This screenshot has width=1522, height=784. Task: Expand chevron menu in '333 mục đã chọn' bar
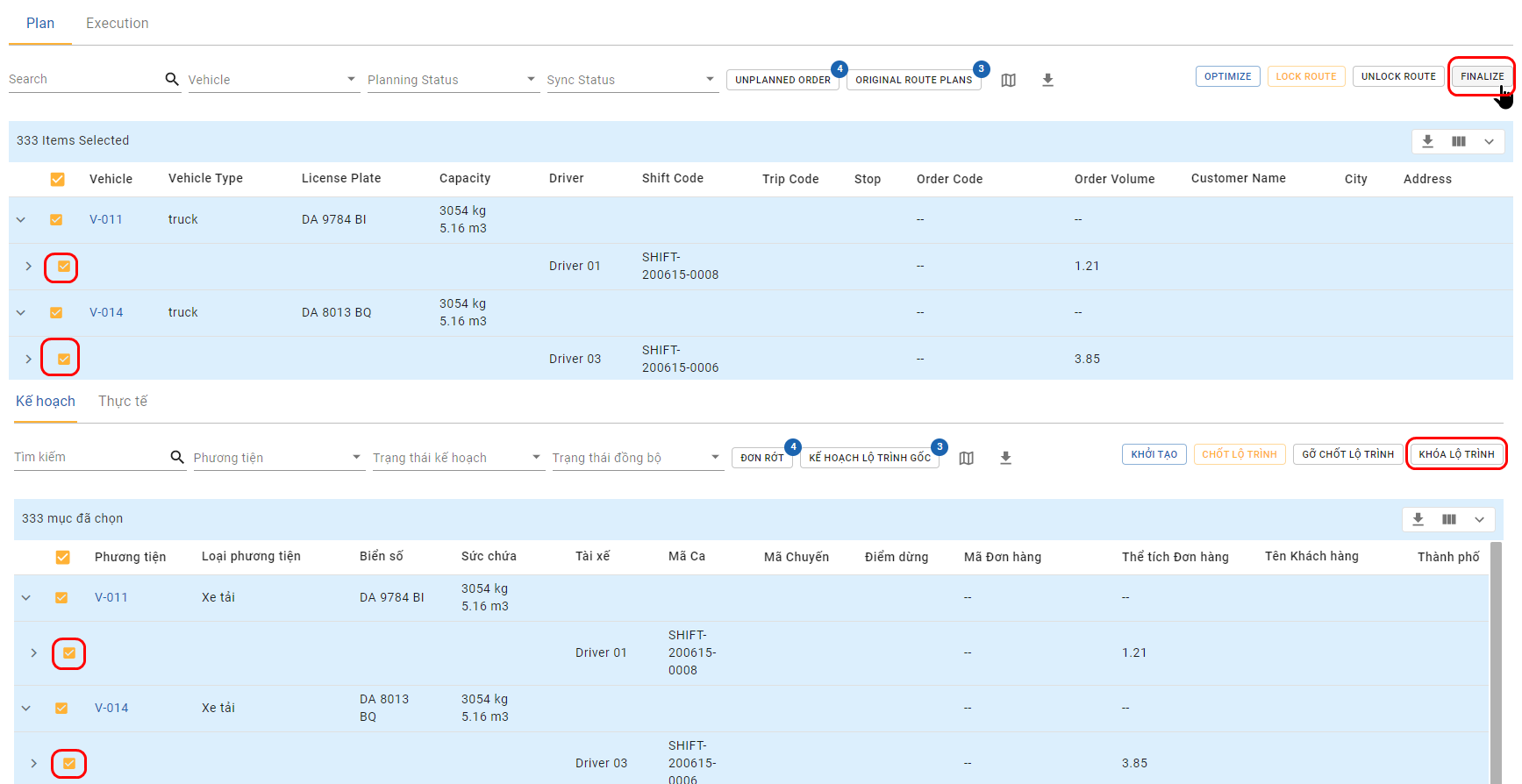point(1479,519)
